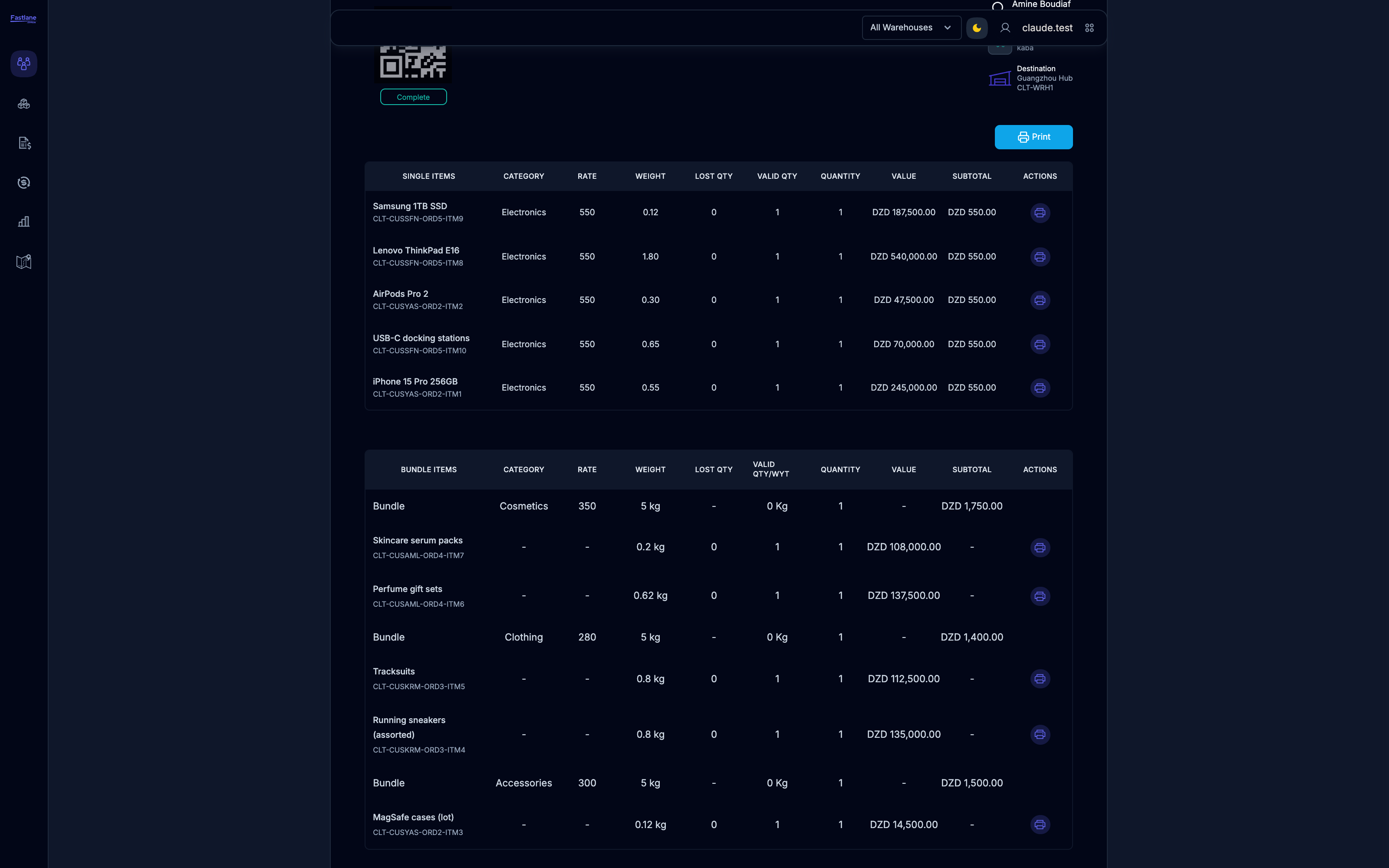Click Cosmetics bundle category cell

point(523,506)
